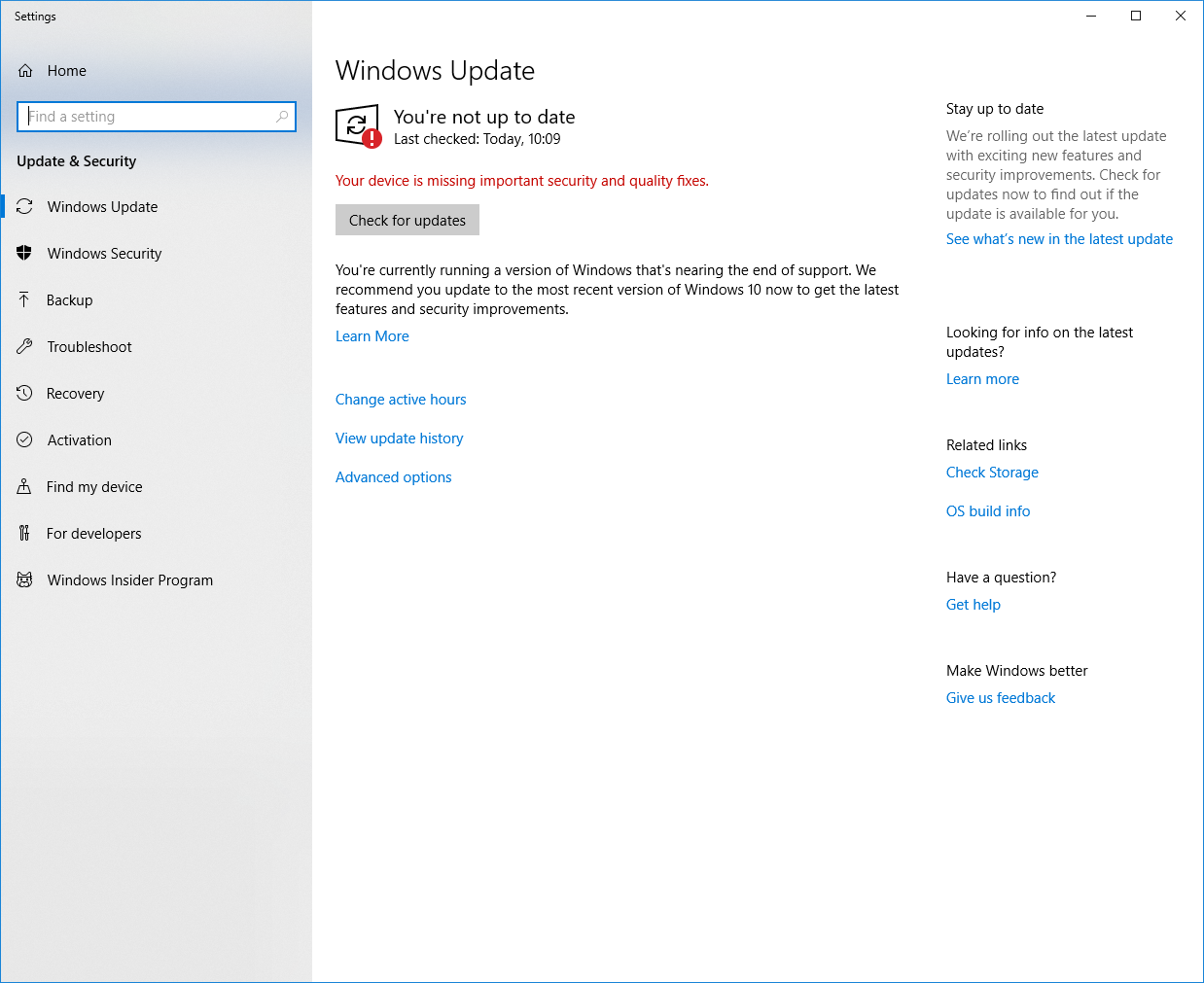Click the Windows Update sync arrows icon
Screen dimensions: 1204x983
(25, 207)
